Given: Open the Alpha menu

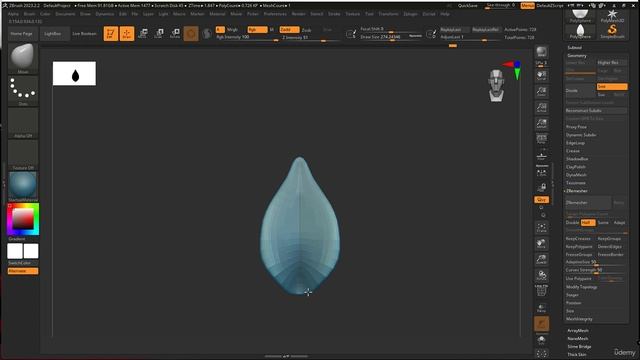Looking at the screenshot, I should click(13, 14).
